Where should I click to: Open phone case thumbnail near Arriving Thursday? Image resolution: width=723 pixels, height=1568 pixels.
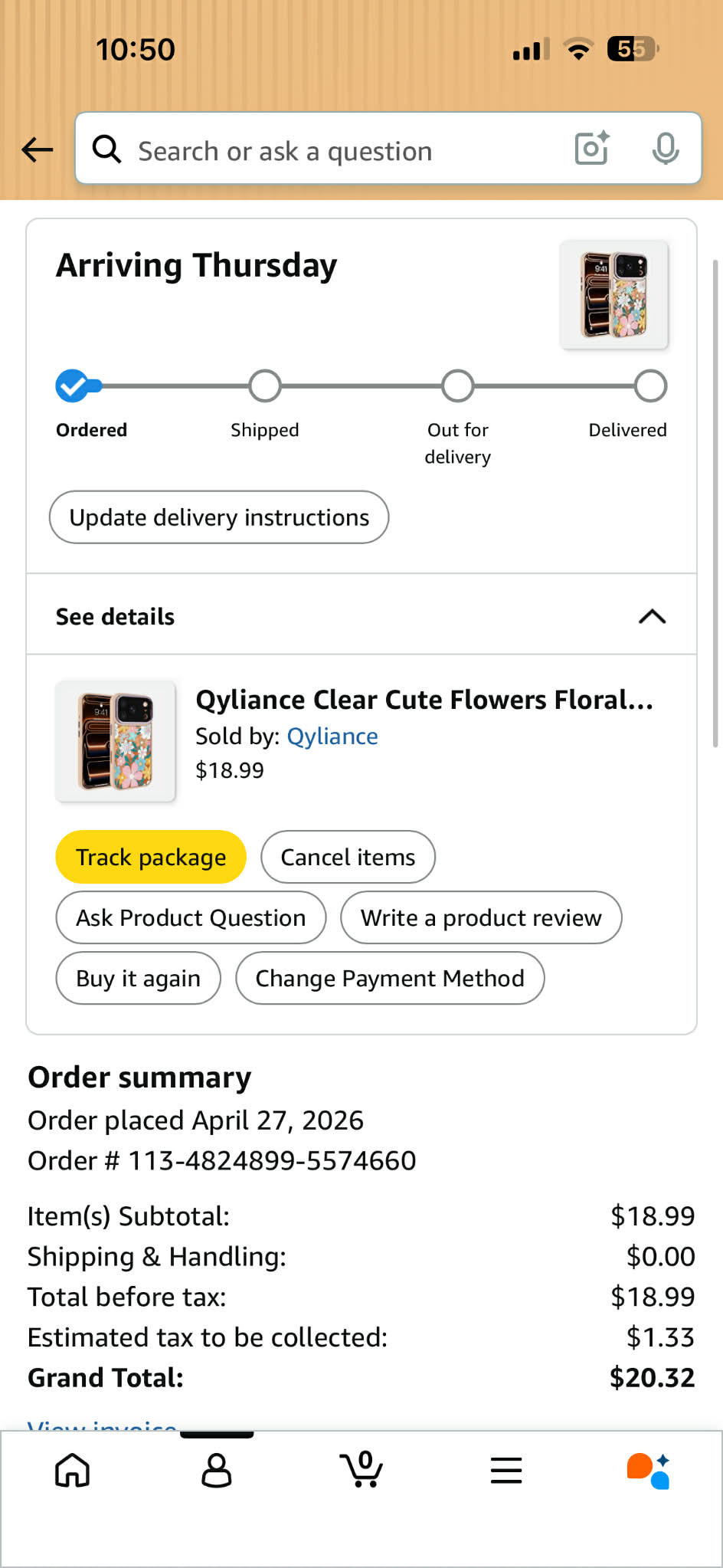614,295
